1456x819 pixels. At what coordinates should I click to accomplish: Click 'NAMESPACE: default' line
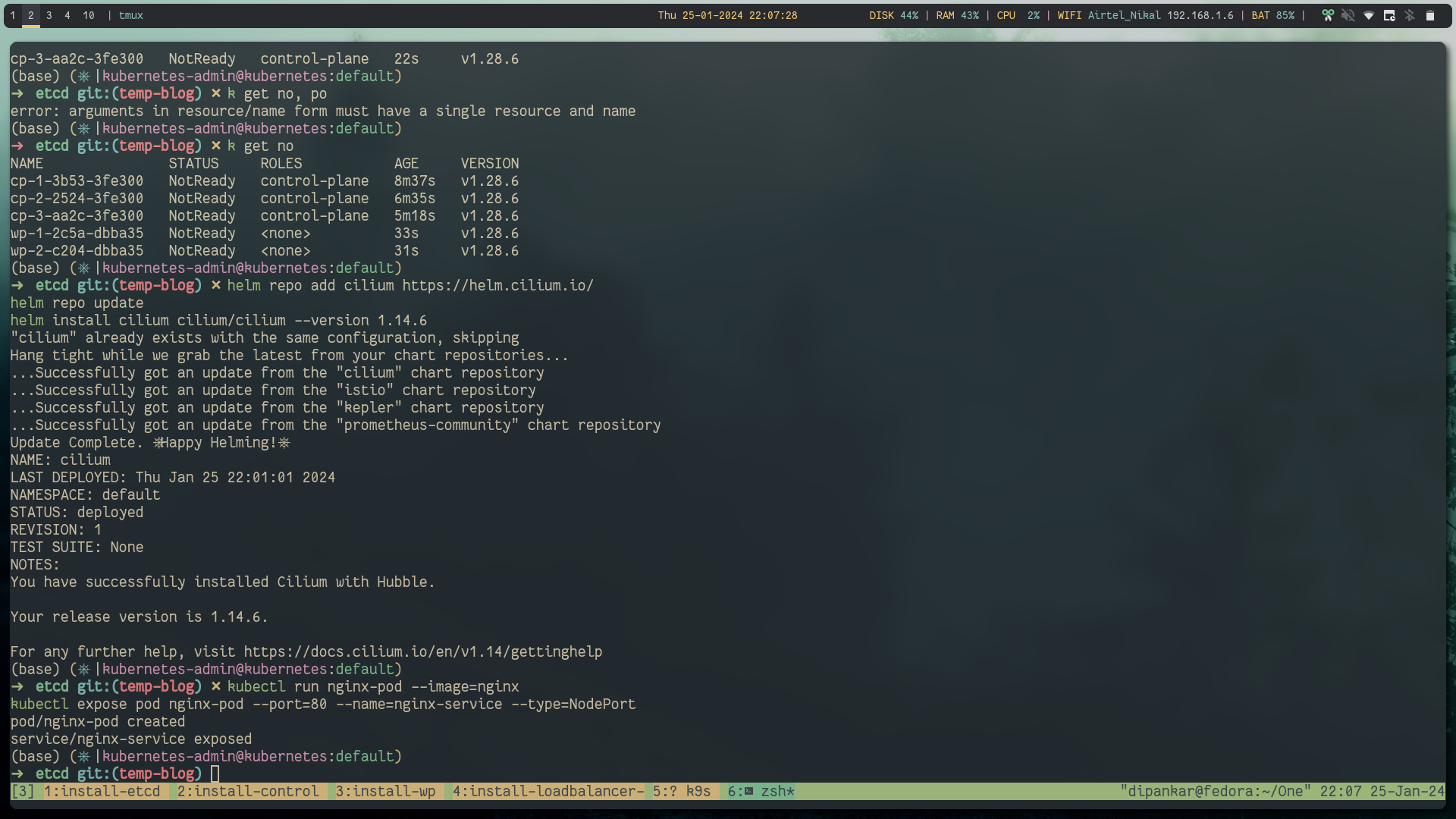[x=85, y=495]
